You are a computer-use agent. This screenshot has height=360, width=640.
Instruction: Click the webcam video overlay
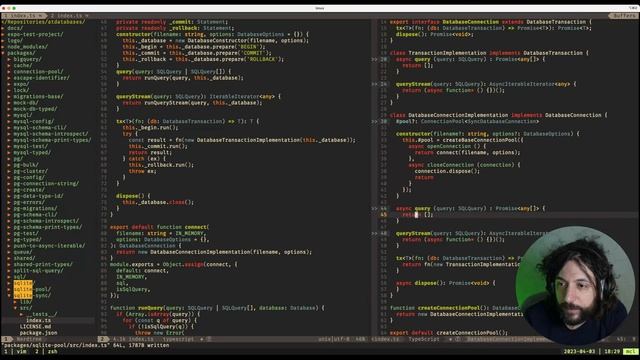coord(576,285)
